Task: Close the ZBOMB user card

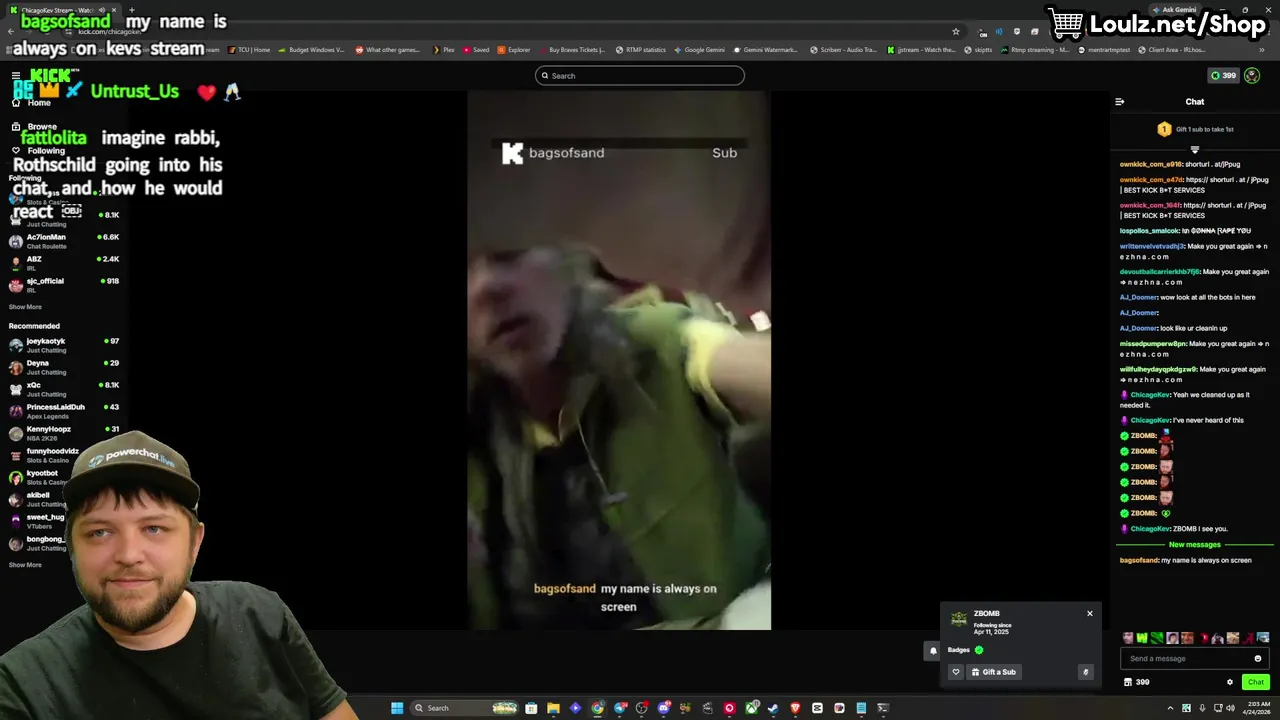Action: pyautogui.click(x=1090, y=614)
